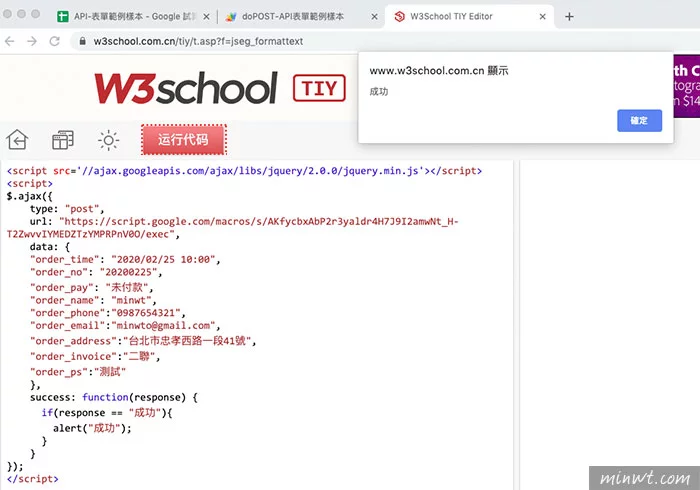Click the TIY badge next to logo
The width and height of the screenshot is (700, 490).
coord(319,88)
